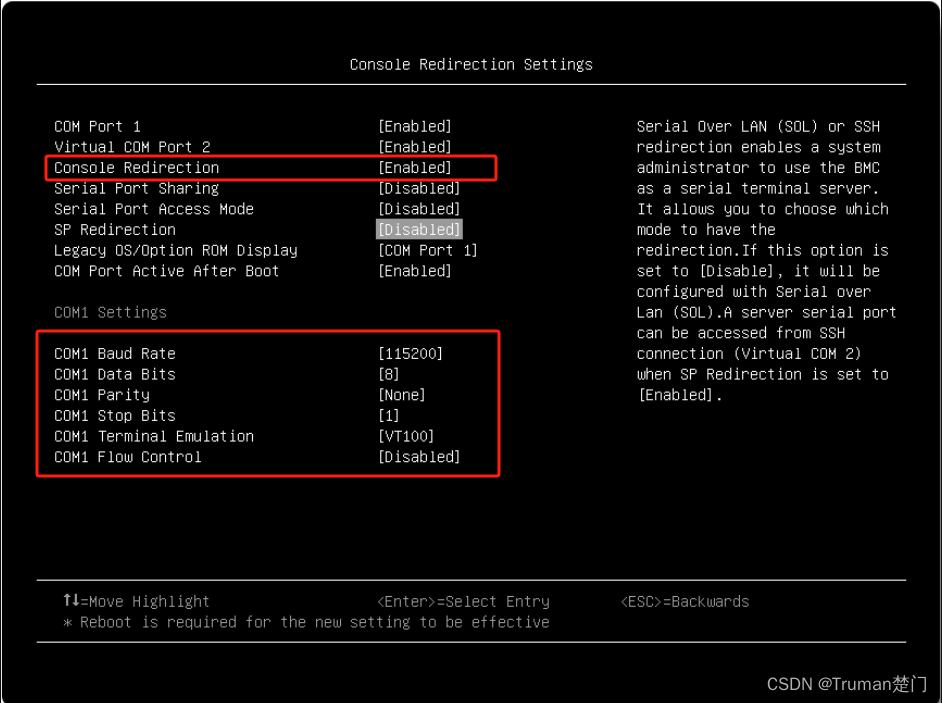Click the Enabled value beside Console Redirection
This screenshot has width=942, height=703.
415,167
